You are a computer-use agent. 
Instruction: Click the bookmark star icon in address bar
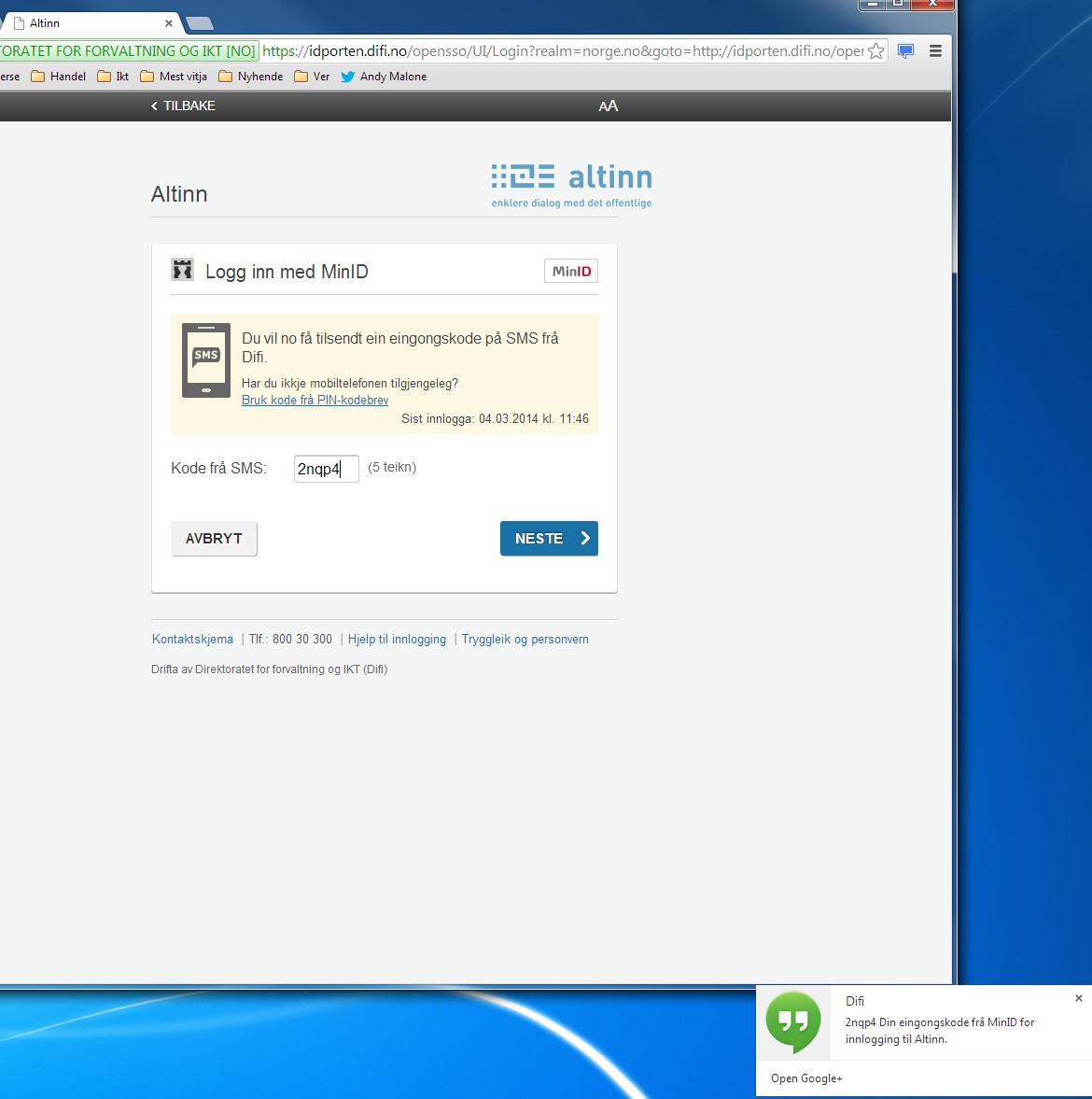click(875, 51)
